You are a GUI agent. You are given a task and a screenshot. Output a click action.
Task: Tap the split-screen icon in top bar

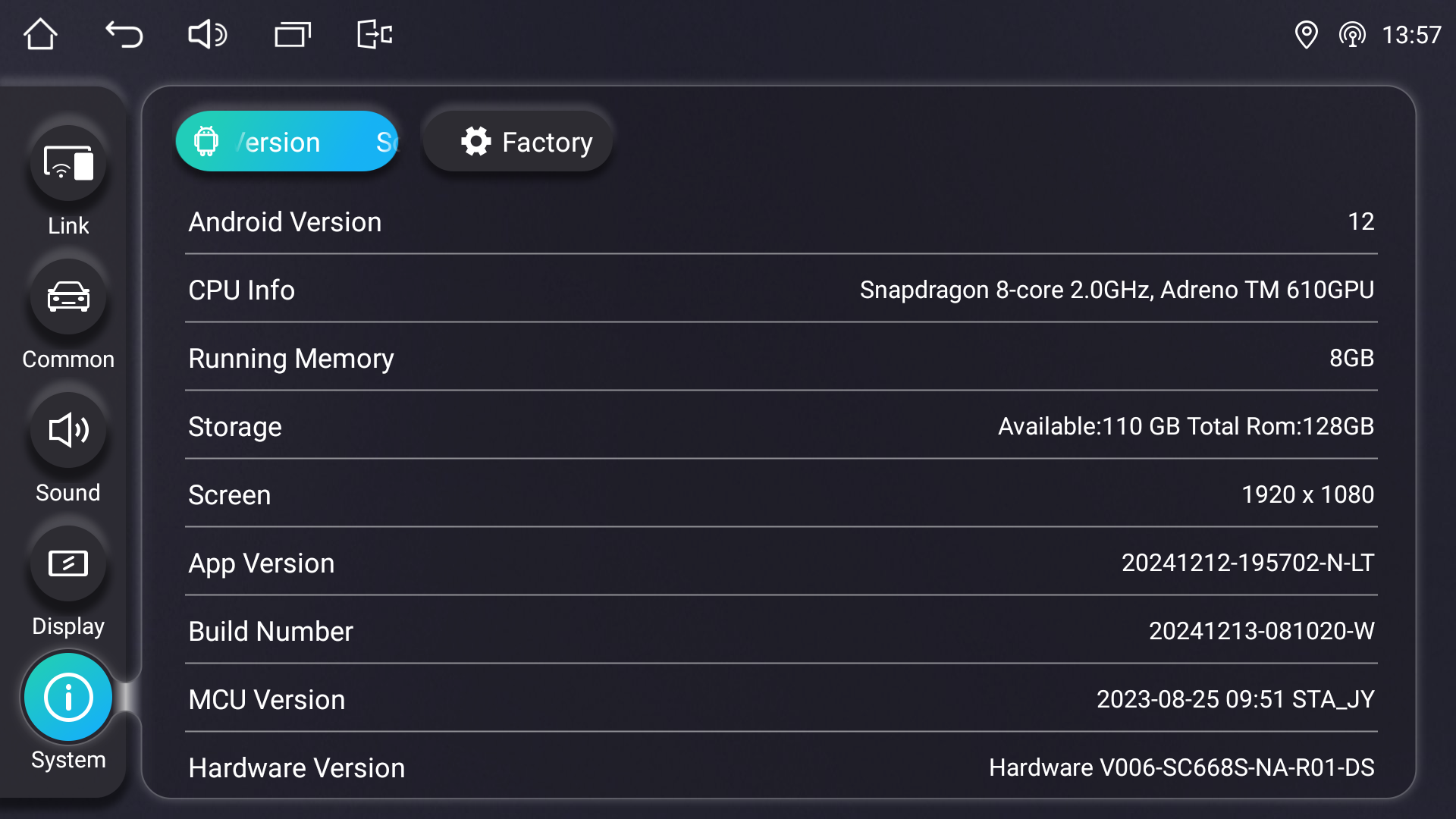pyautogui.click(x=375, y=34)
